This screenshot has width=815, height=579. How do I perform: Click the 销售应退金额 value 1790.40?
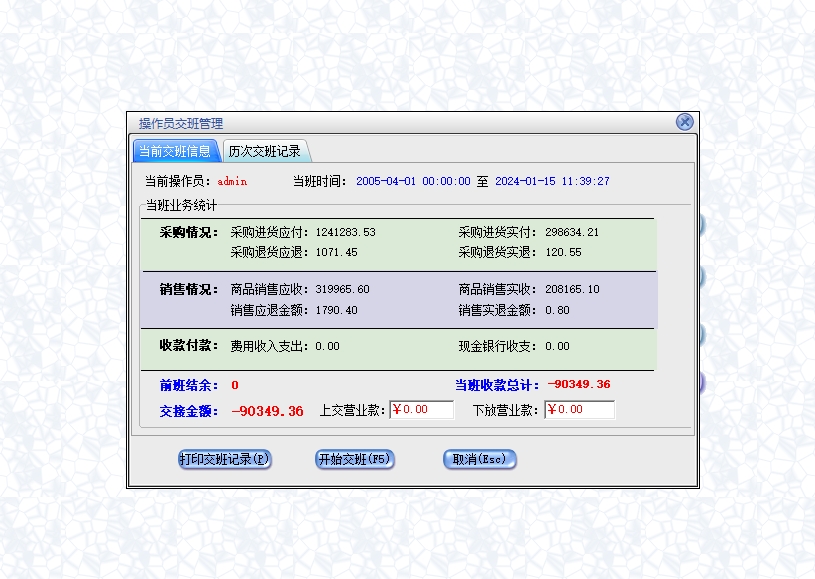click(x=336, y=311)
